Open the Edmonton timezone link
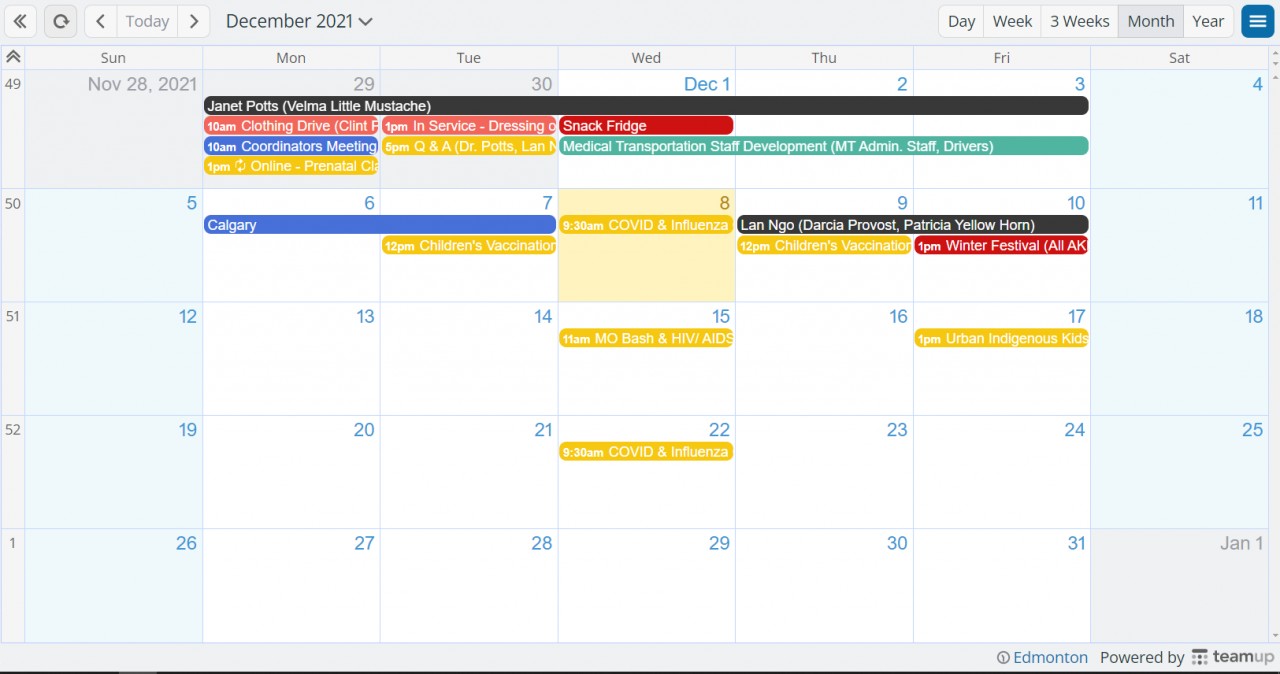Screen dimensions: 1280x674 coord(1050,657)
